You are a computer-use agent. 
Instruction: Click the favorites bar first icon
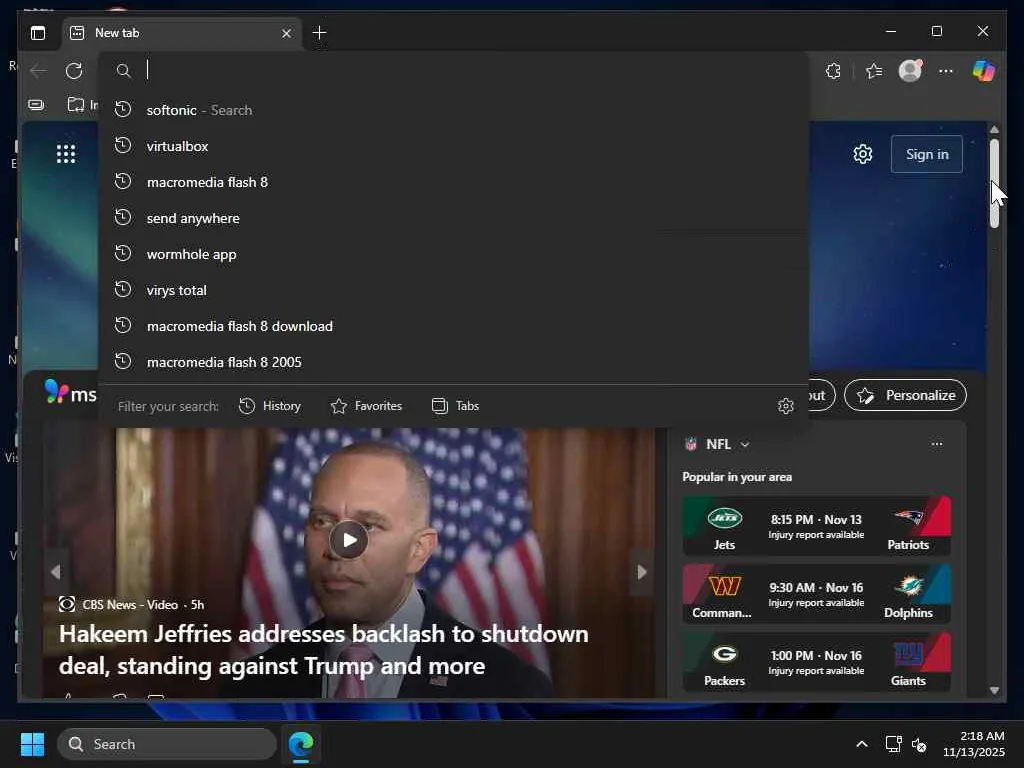tap(37, 104)
